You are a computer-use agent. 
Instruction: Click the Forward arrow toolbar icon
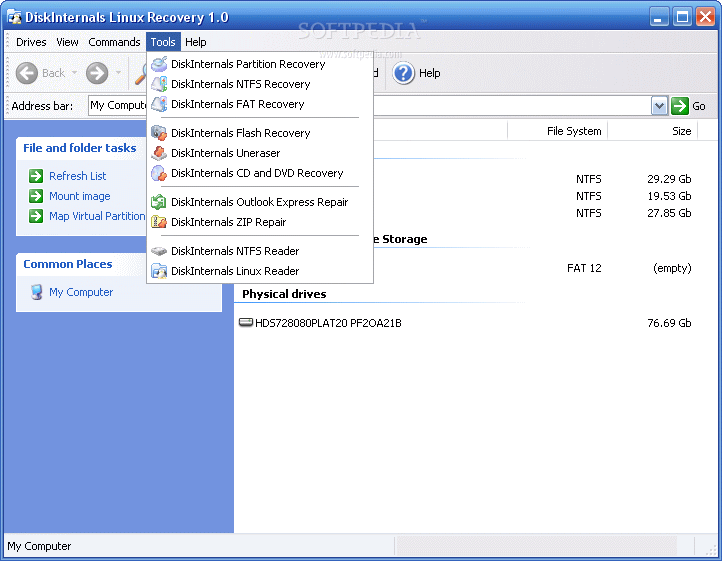tap(97, 73)
